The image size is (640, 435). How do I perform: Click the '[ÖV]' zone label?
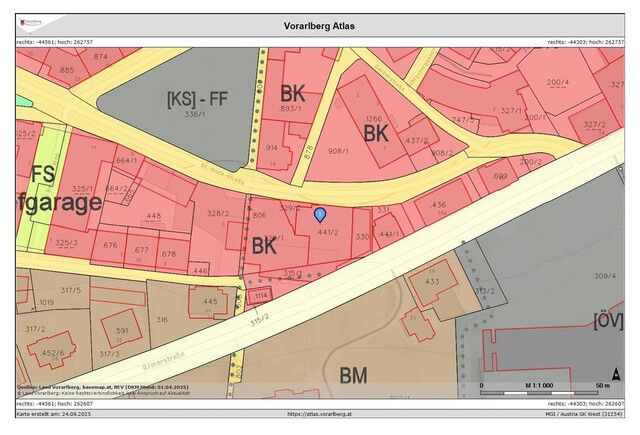609,321
